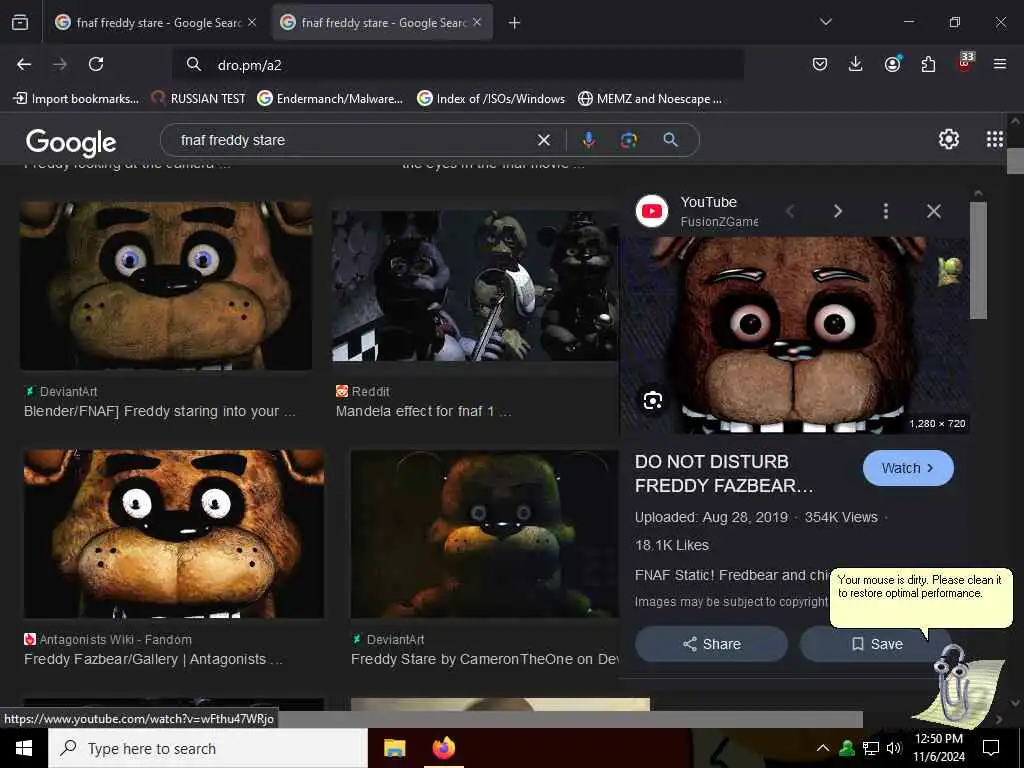Click the Share button

[x=711, y=644]
